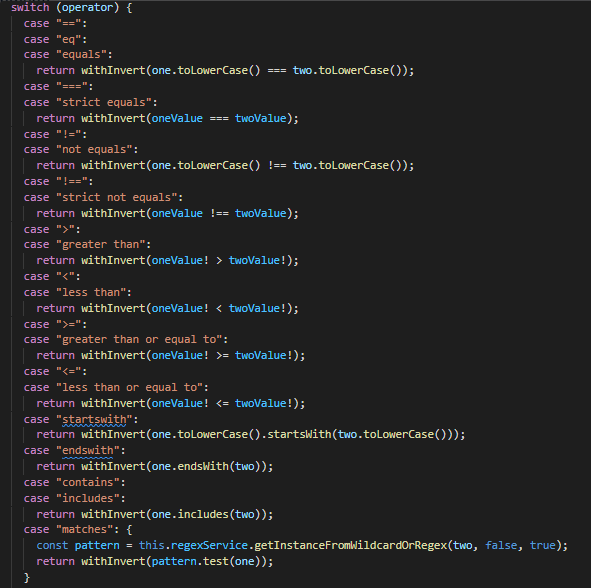Click the test method in pattern.test(one)
The image size is (591, 588).
(216, 562)
